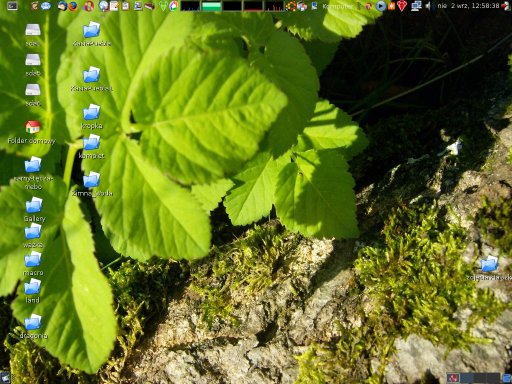Switch to the first workspace in the switcher
This screenshot has height=384, width=512.
(x=453, y=378)
